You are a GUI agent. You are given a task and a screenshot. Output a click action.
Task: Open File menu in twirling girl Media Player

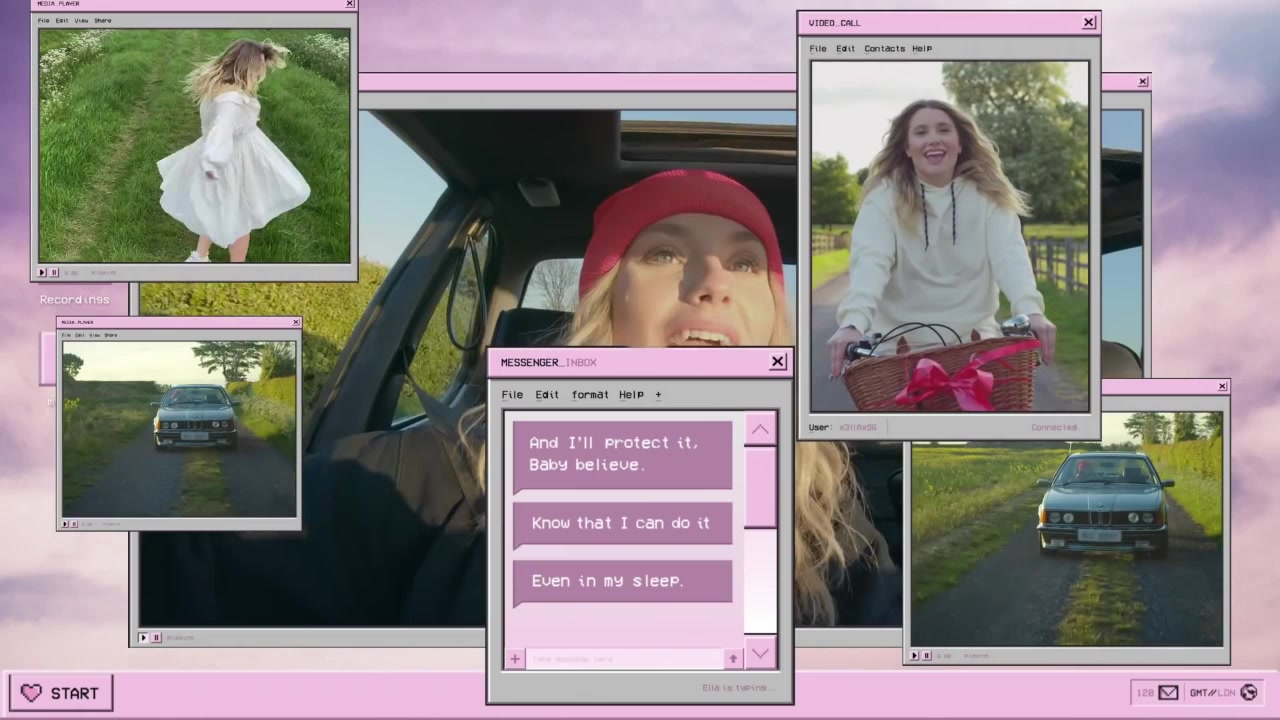43,20
